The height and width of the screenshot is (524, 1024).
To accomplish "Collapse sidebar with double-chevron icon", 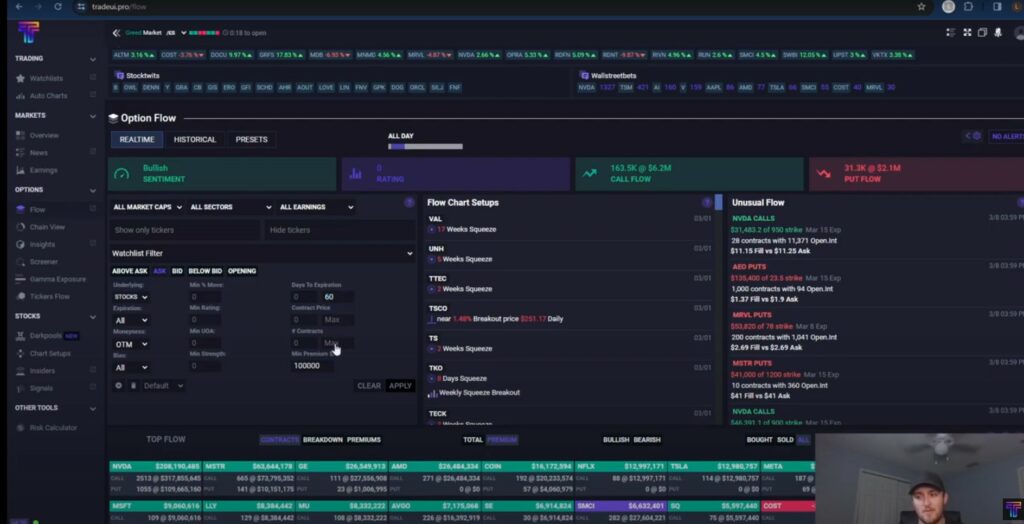I will (116, 33).
